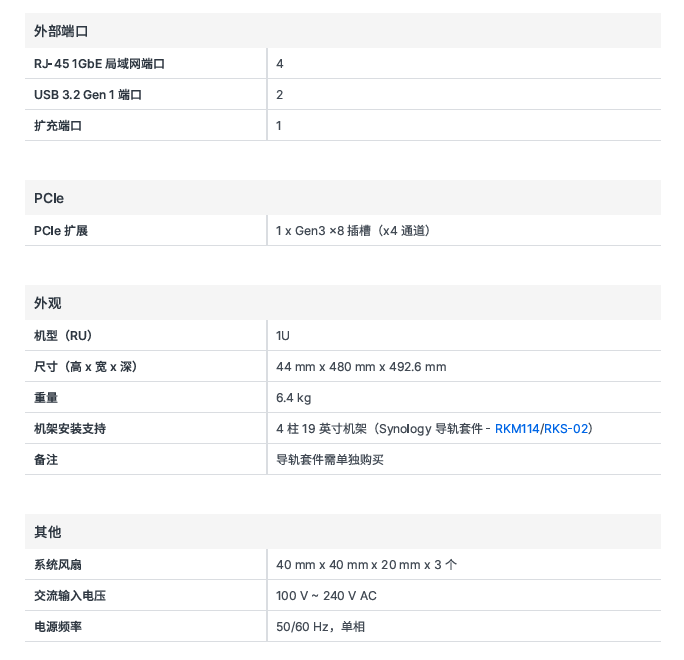Click the 外观 section header
This screenshot has height=660, width=684.
48,303
